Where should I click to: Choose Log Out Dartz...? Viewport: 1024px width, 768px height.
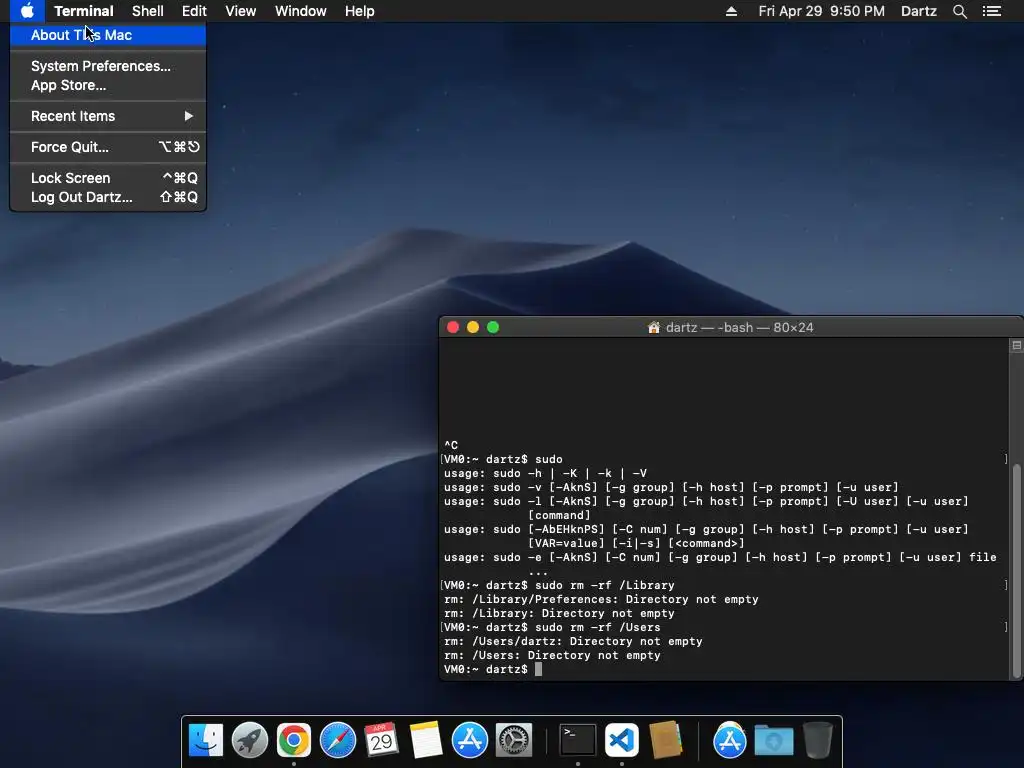click(108, 197)
